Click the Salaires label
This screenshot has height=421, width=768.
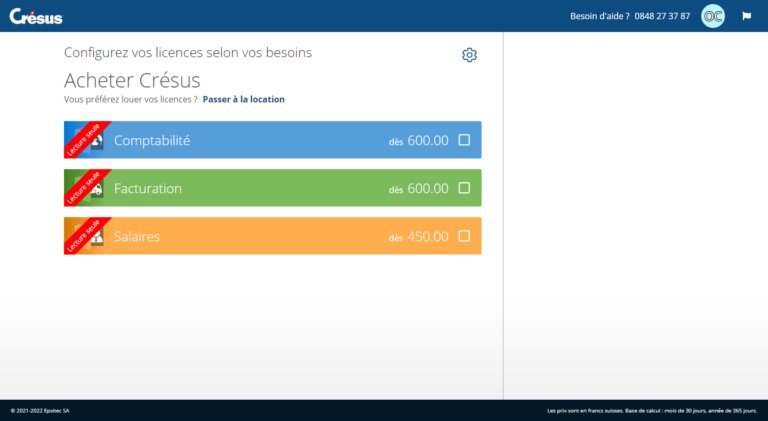[137, 236]
